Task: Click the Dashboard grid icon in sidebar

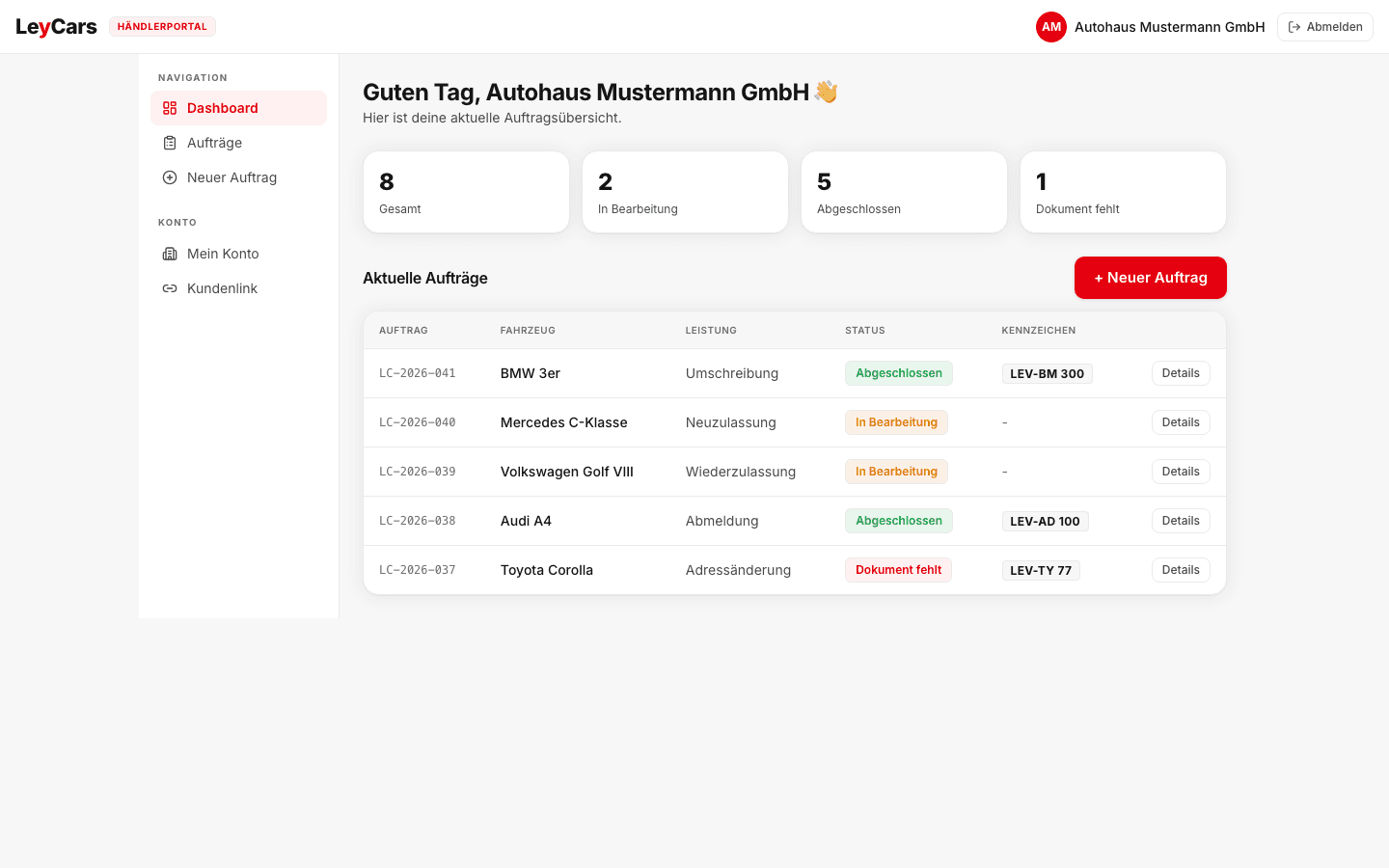Action: click(x=170, y=108)
